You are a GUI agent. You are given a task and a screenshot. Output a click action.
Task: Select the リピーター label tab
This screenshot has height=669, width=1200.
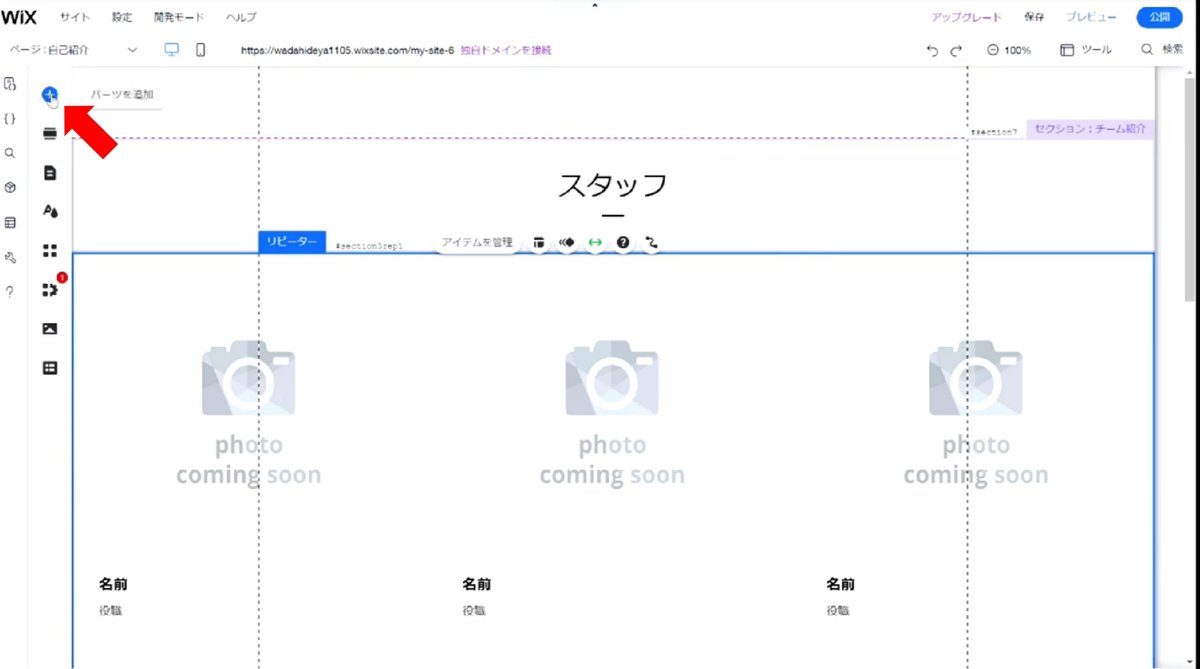pos(292,242)
